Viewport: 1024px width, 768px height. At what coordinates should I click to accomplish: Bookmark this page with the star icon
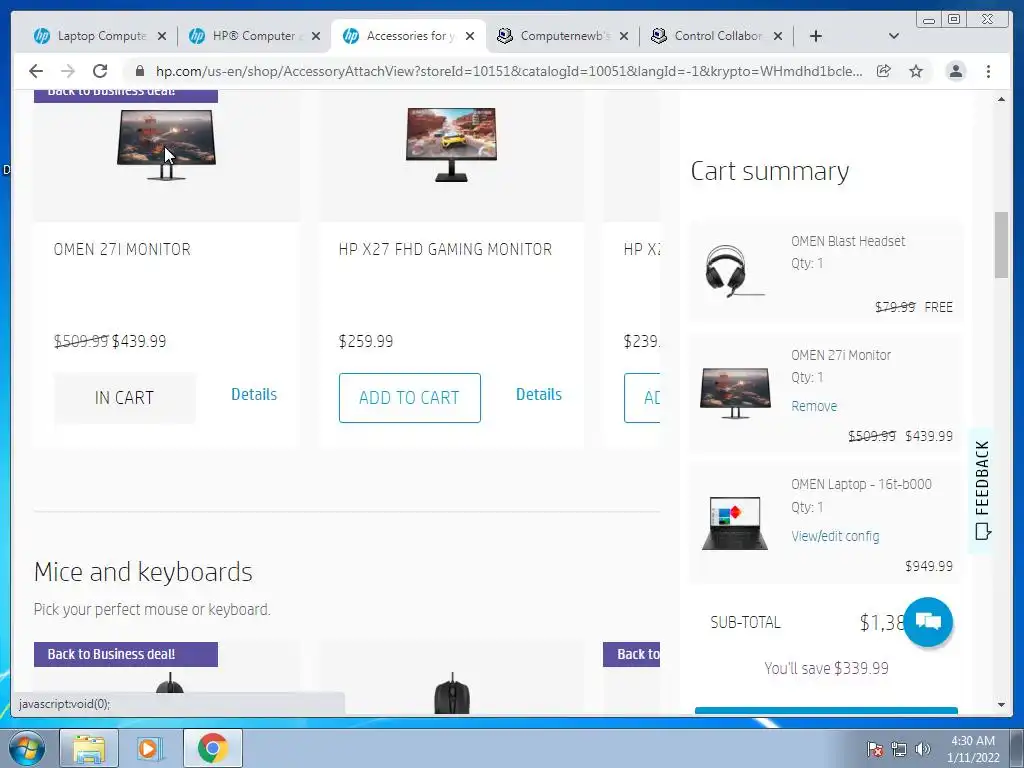click(x=916, y=71)
